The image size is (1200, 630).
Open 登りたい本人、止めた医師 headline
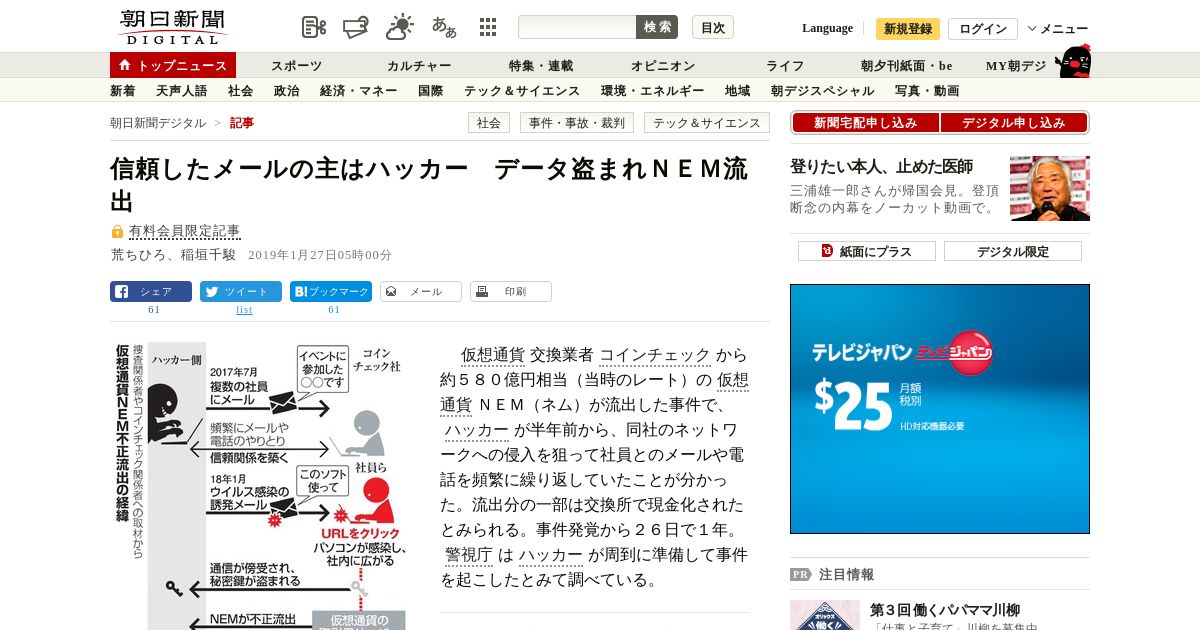(881, 167)
